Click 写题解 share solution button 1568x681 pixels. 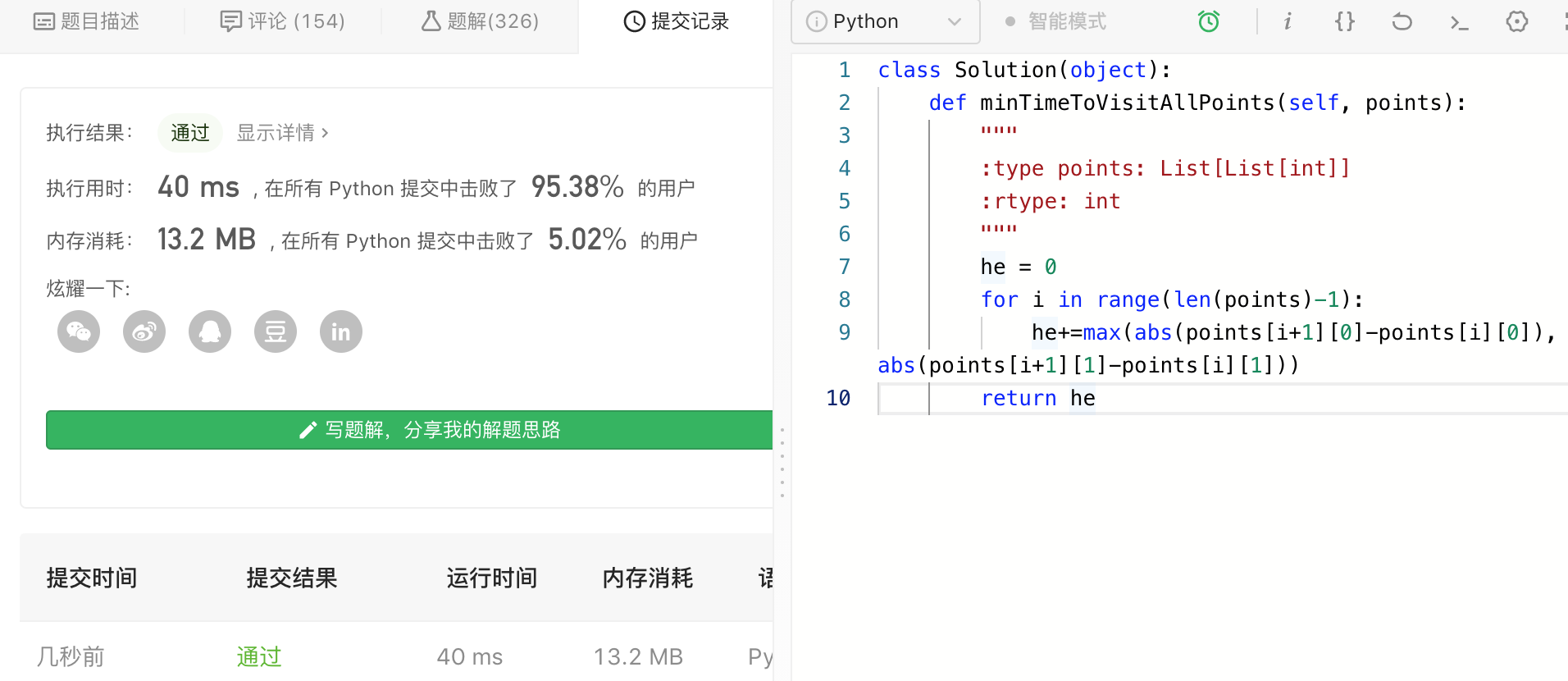pyautogui.click(x=409, y=430)
